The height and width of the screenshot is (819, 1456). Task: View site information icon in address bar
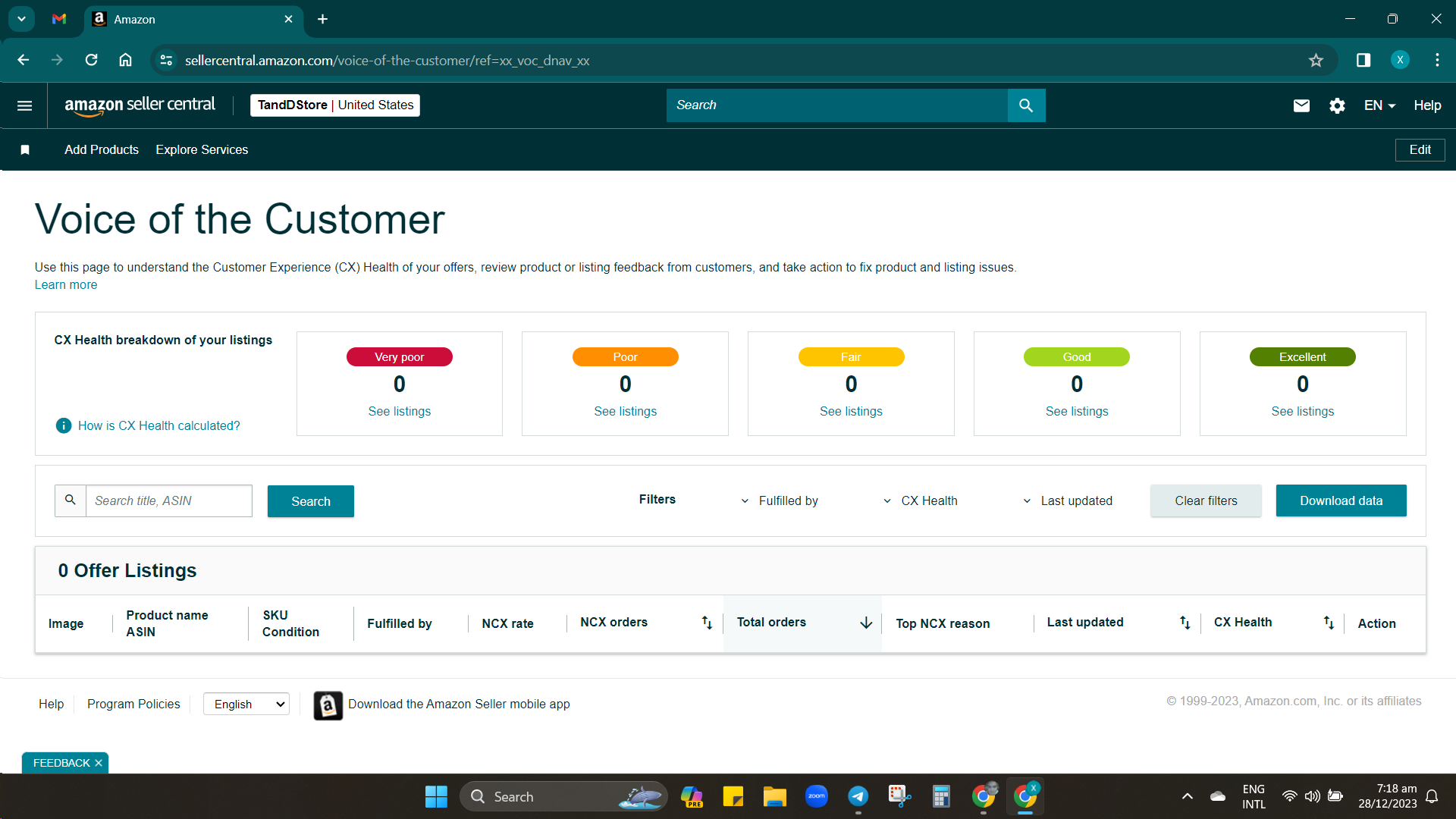[x=166, y=60]
